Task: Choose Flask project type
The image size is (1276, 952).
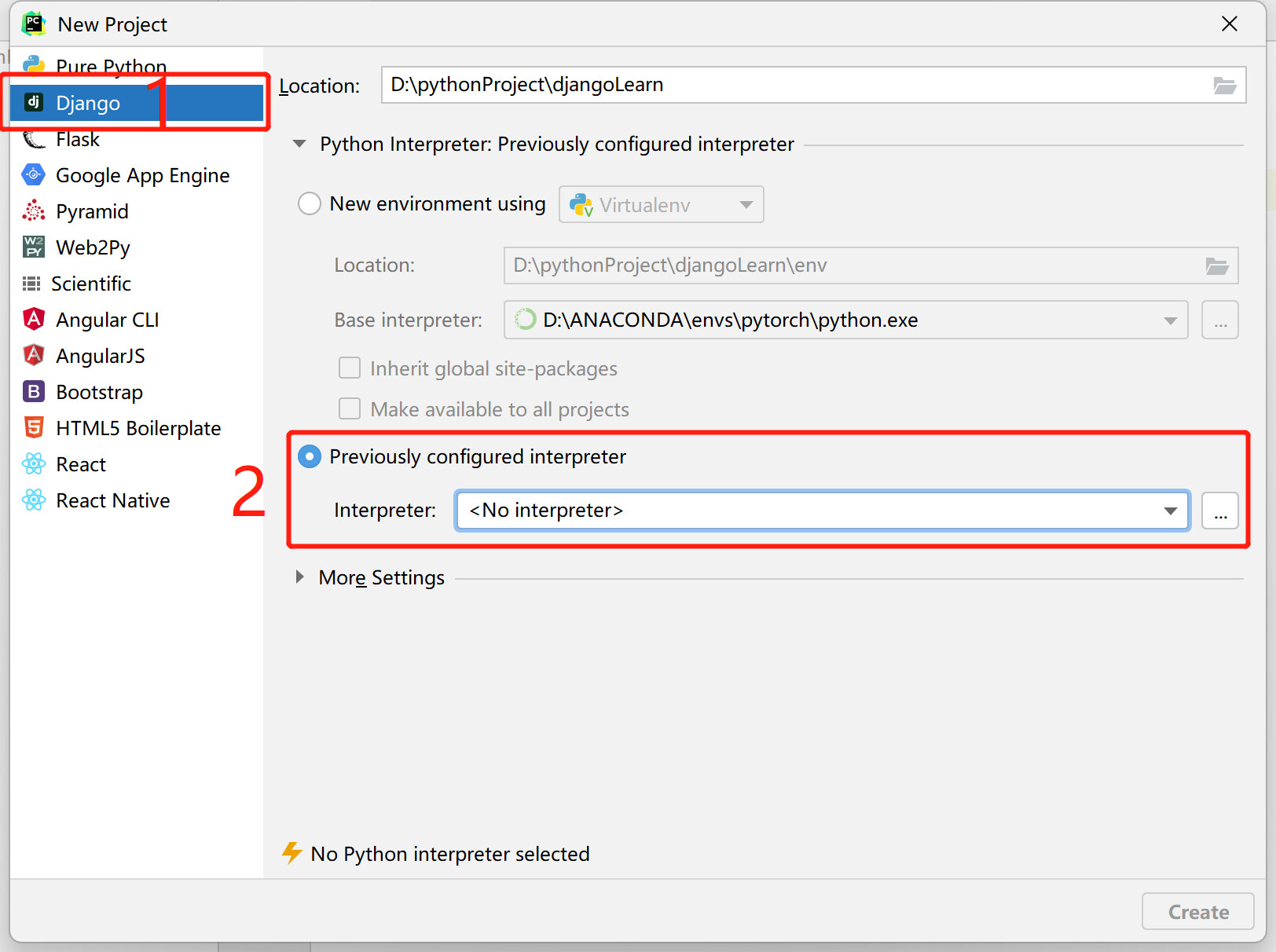Action: coord(137,139)
